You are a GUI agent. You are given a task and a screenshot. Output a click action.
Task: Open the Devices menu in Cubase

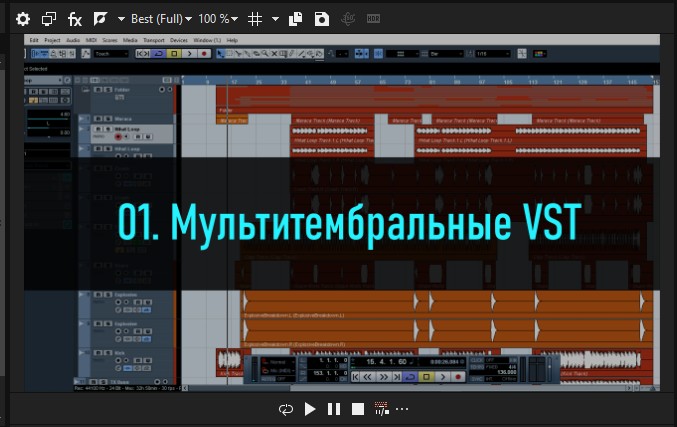click(x=179, y=40)
